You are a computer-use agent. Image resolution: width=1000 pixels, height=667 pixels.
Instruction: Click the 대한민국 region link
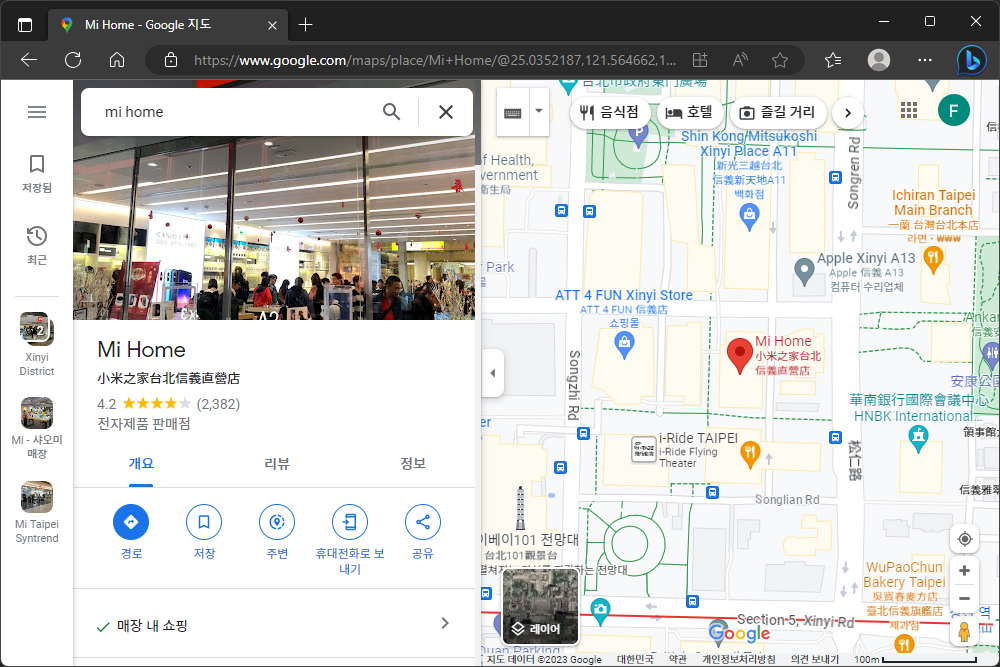(x=635, y=659)
